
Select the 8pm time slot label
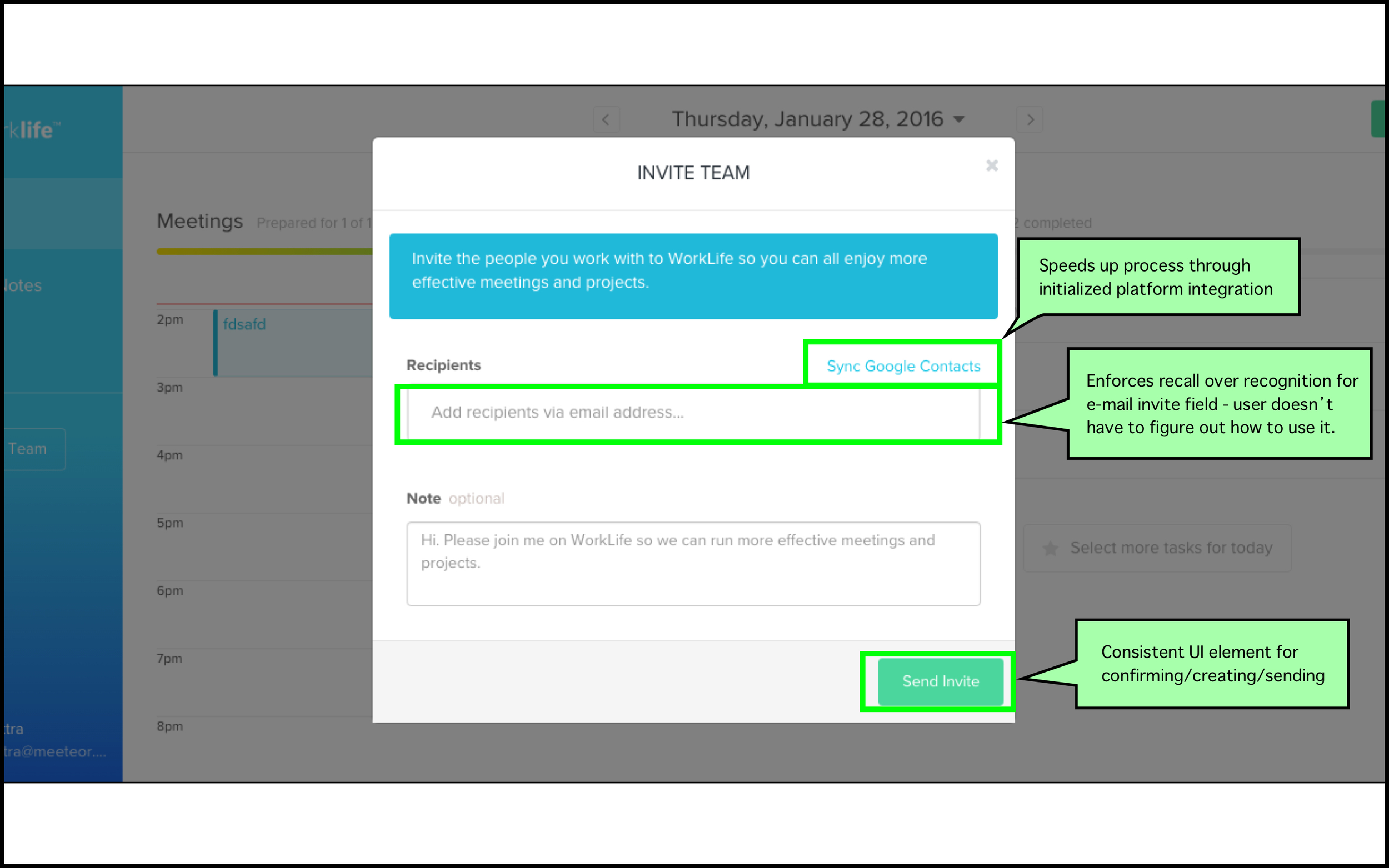pos(170,726)
